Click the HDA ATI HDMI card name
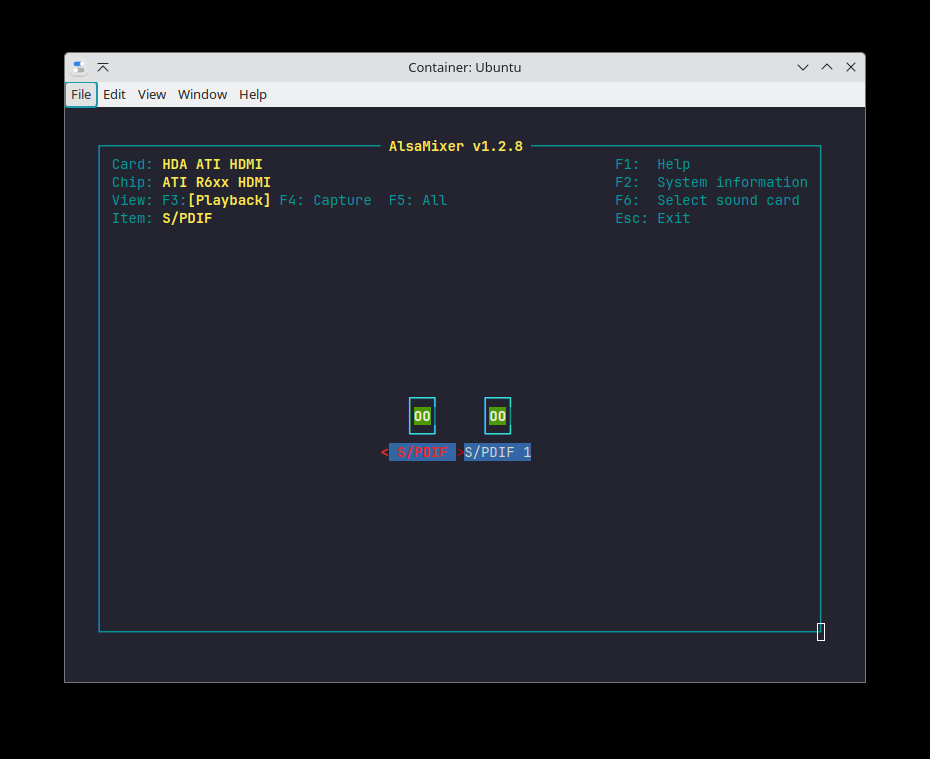 coord(212,164)
